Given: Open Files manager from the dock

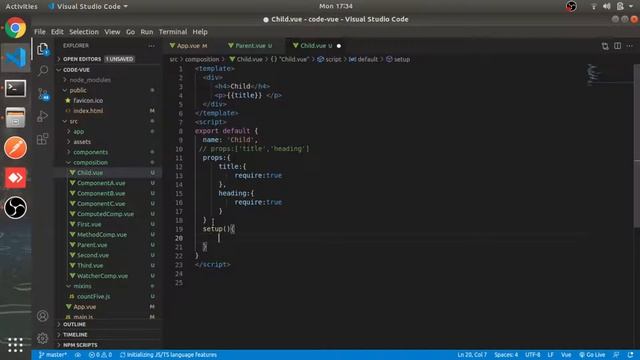Looking at the screenshot, I should tap(16, 118).
